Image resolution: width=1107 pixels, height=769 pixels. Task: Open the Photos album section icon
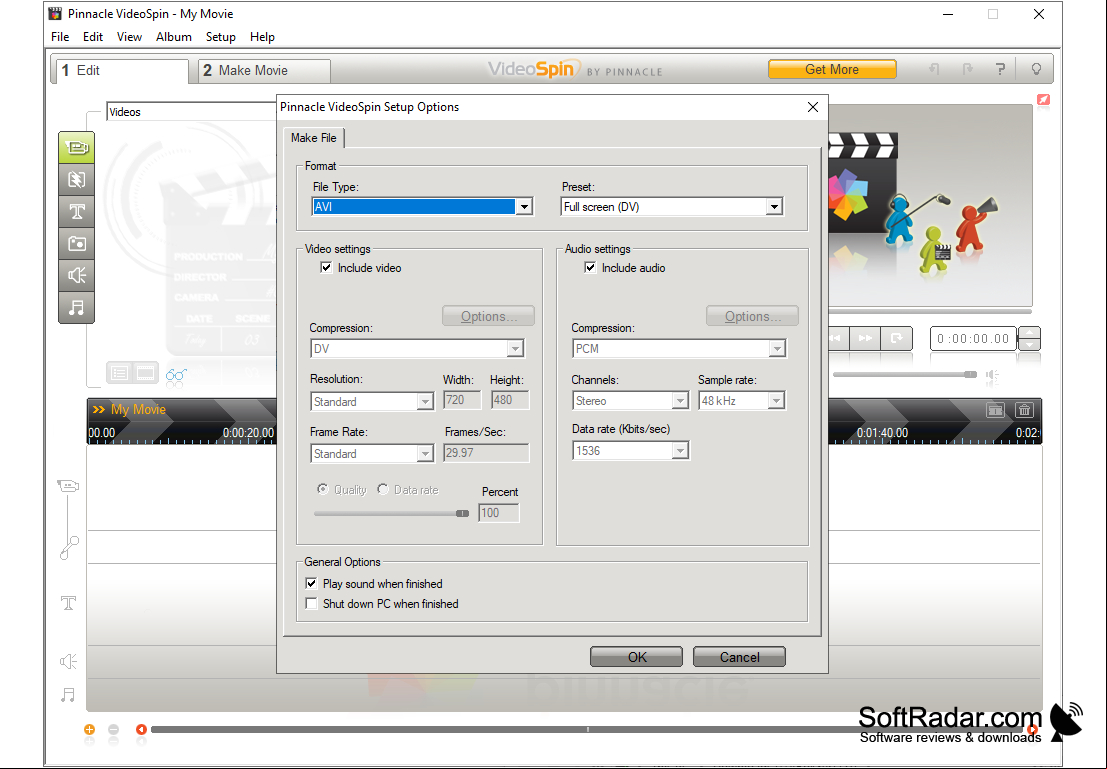(x=76, y=244)
